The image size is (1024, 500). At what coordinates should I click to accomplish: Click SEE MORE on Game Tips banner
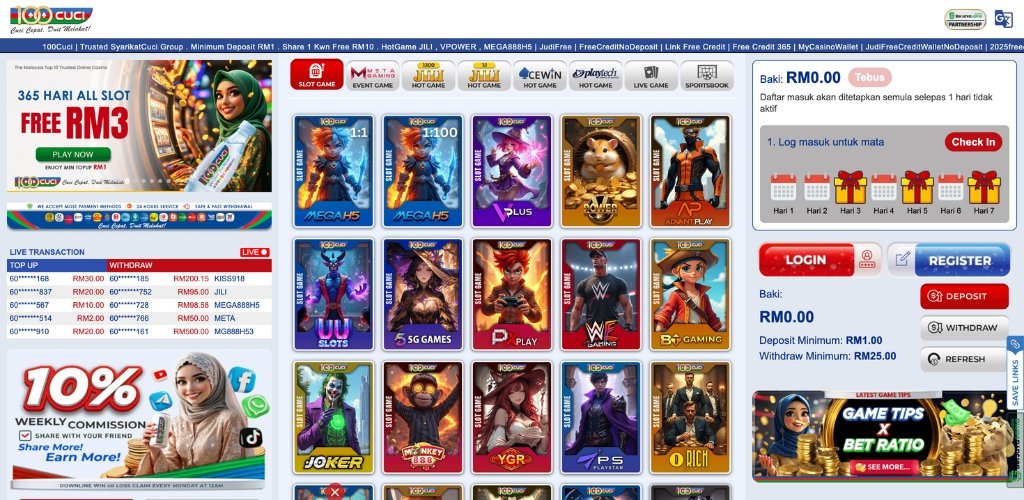(882, 467)
